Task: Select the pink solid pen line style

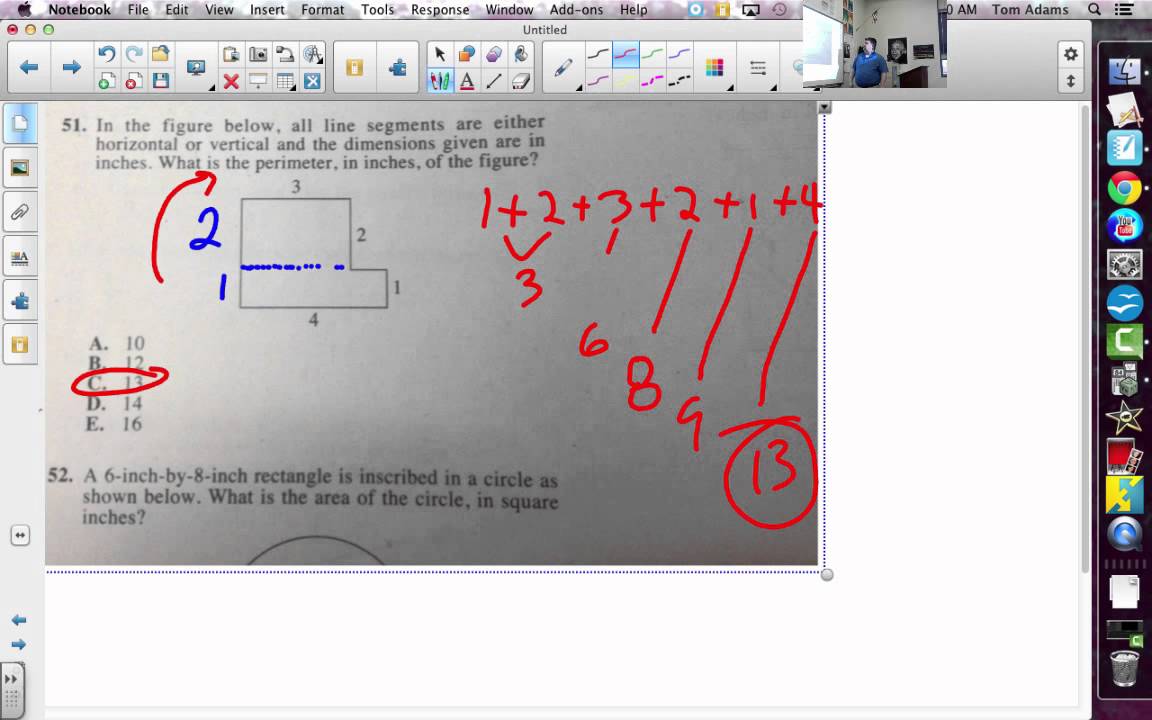Action: point(599,81)
